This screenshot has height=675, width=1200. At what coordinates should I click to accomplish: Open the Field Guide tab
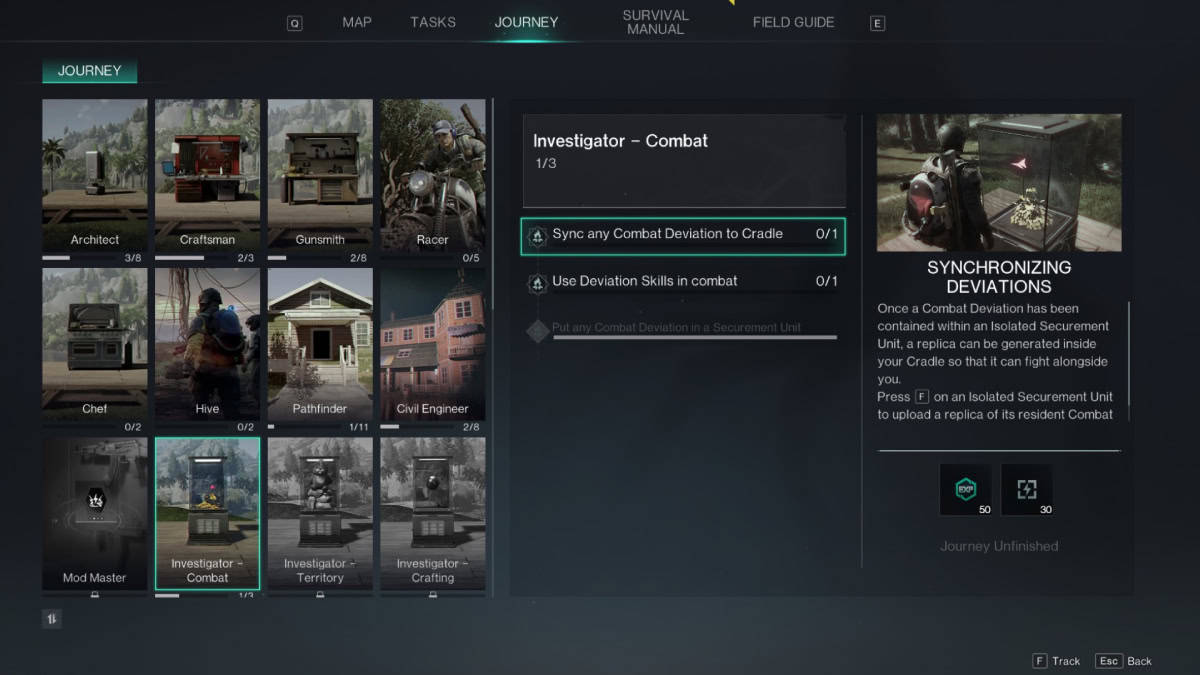pos(793,21)
